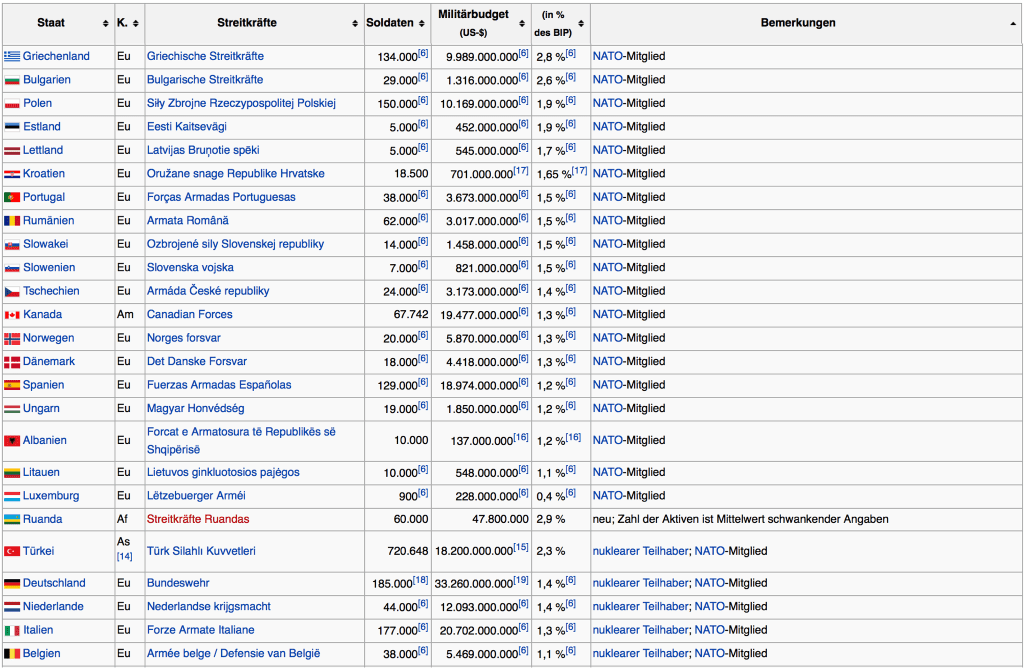The height and width of the screenshot is (671, 1024).
Task: Sort by percent of BIP column
Action: point(582,23)
